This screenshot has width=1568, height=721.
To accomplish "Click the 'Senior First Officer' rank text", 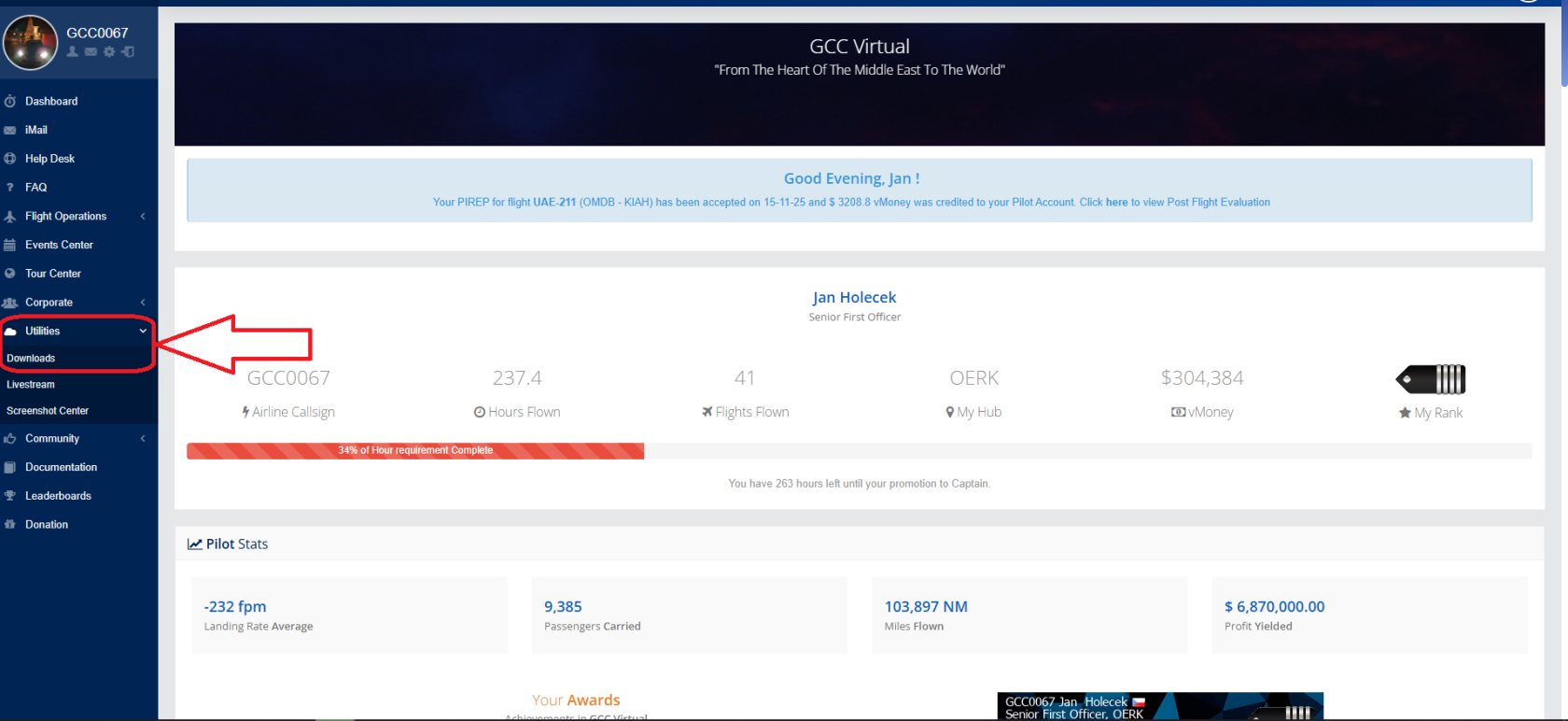I will tap(854, 318).
